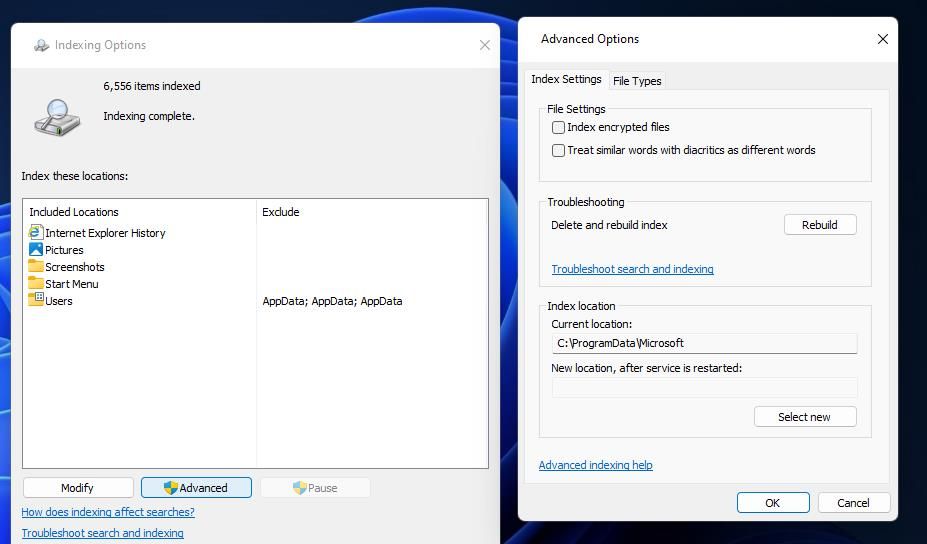
Task: Open Troubleshoot link in Indexing Options window
Action: pyautogui.click(x=102, y=533)
